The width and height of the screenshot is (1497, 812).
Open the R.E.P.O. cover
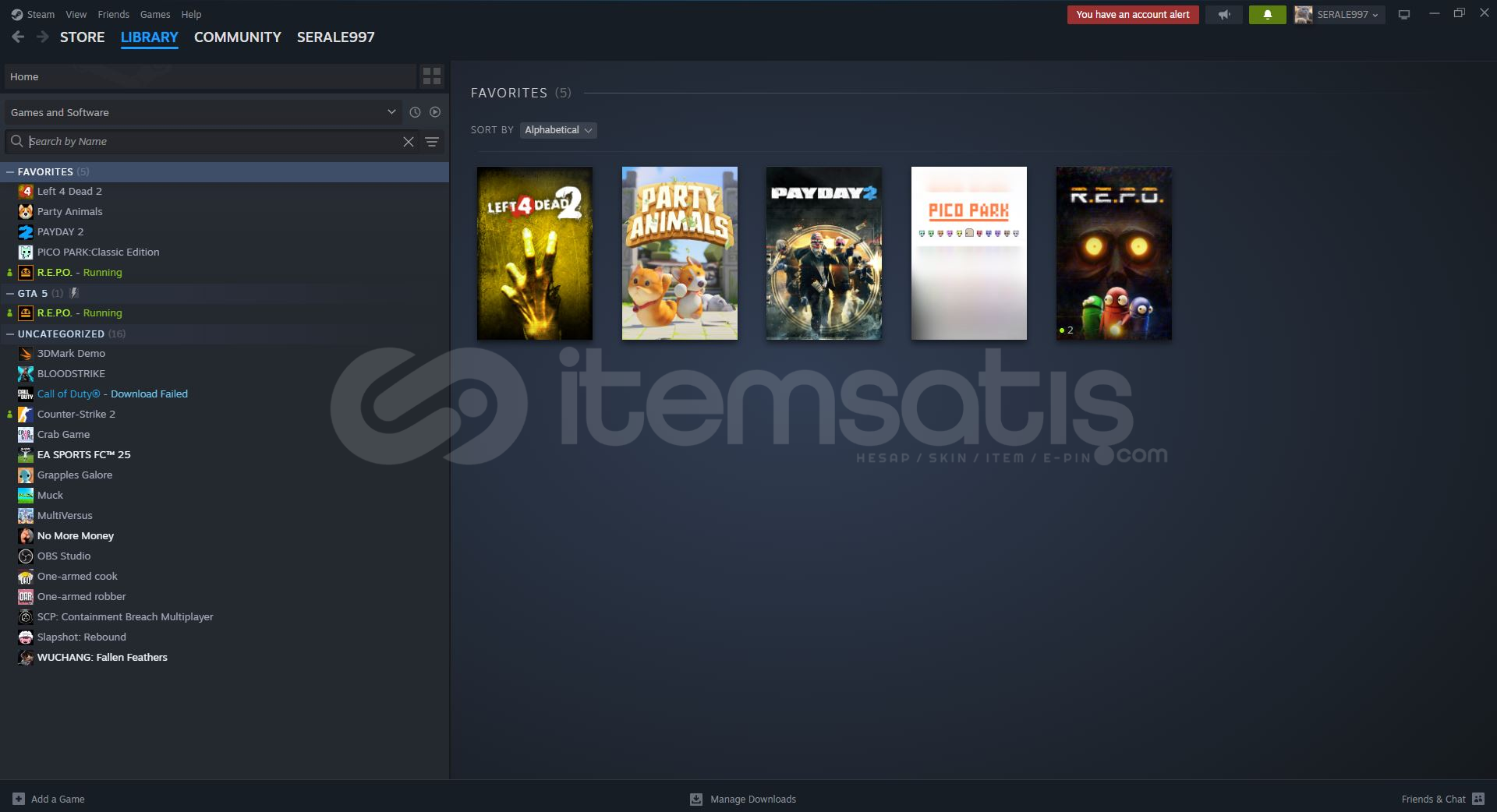click(1114, 253)
